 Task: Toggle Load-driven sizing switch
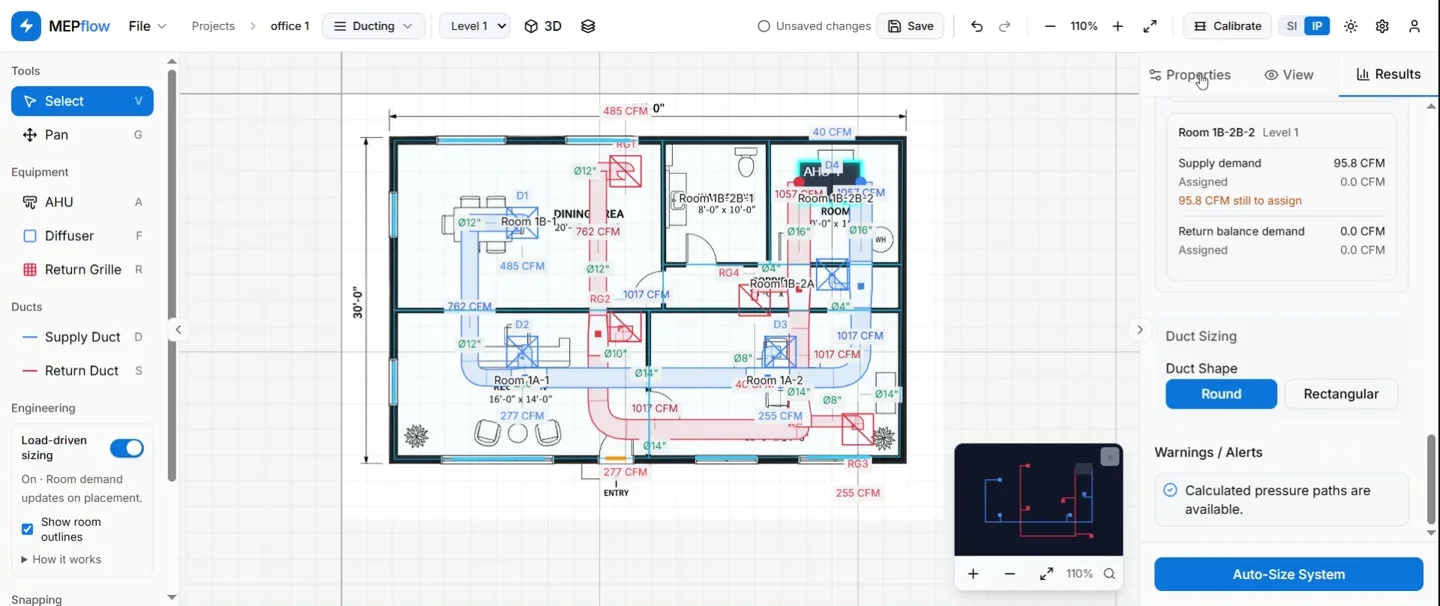click(127, 448)
